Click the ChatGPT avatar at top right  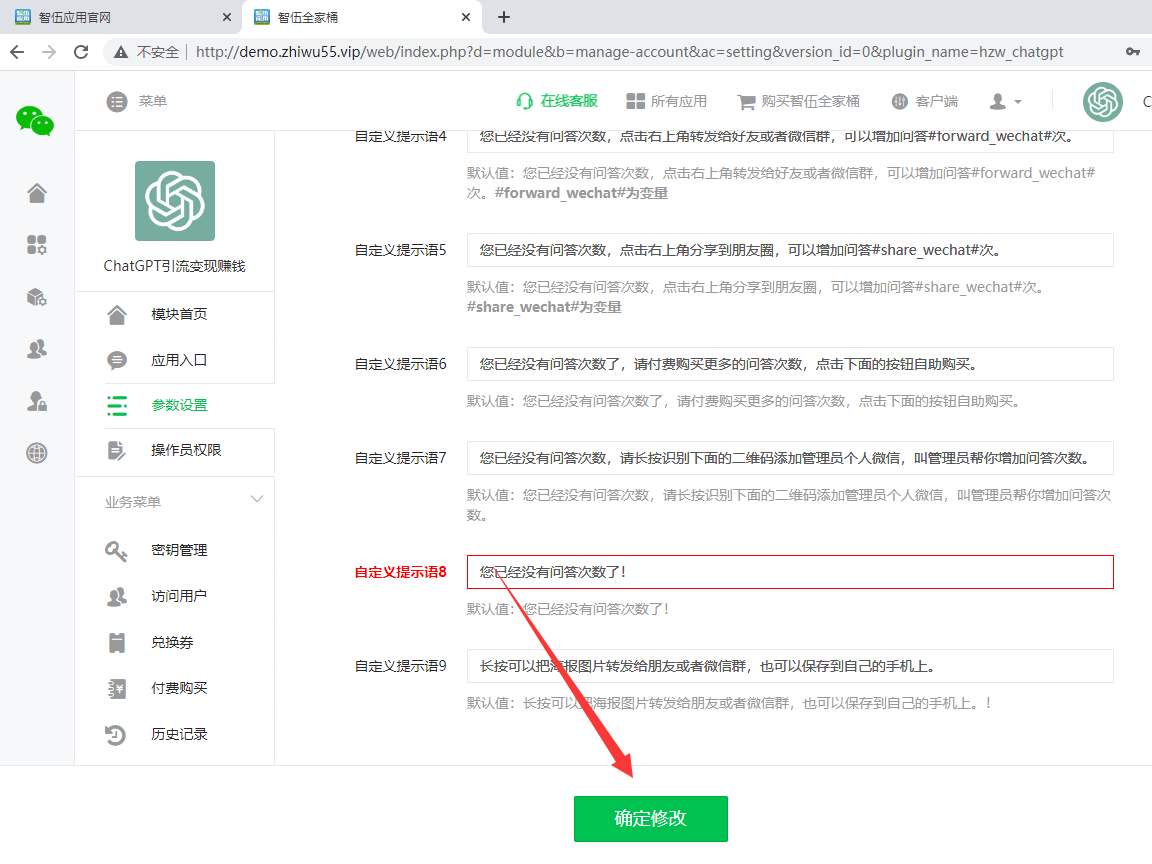[x=1102, y=101]
